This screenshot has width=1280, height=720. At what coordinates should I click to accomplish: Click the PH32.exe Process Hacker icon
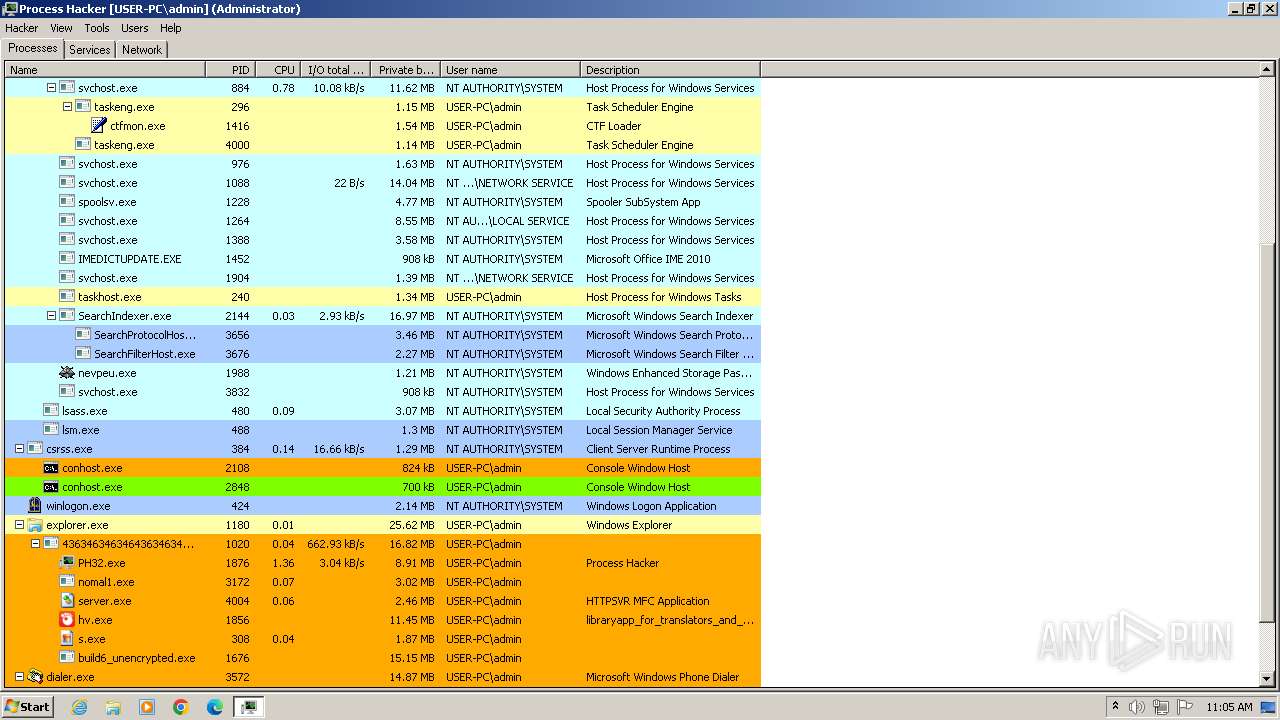tap(67, 563)
